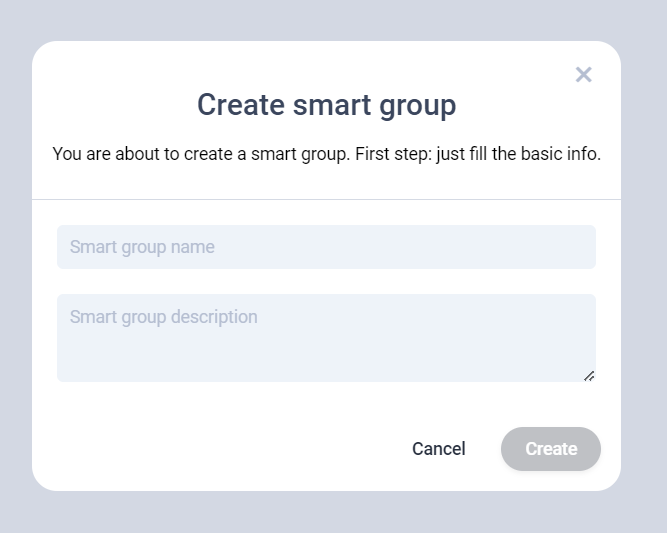Click the word Cancel in the footer
The width and height of the screenshot is (667, 533).
coord(438,449)
